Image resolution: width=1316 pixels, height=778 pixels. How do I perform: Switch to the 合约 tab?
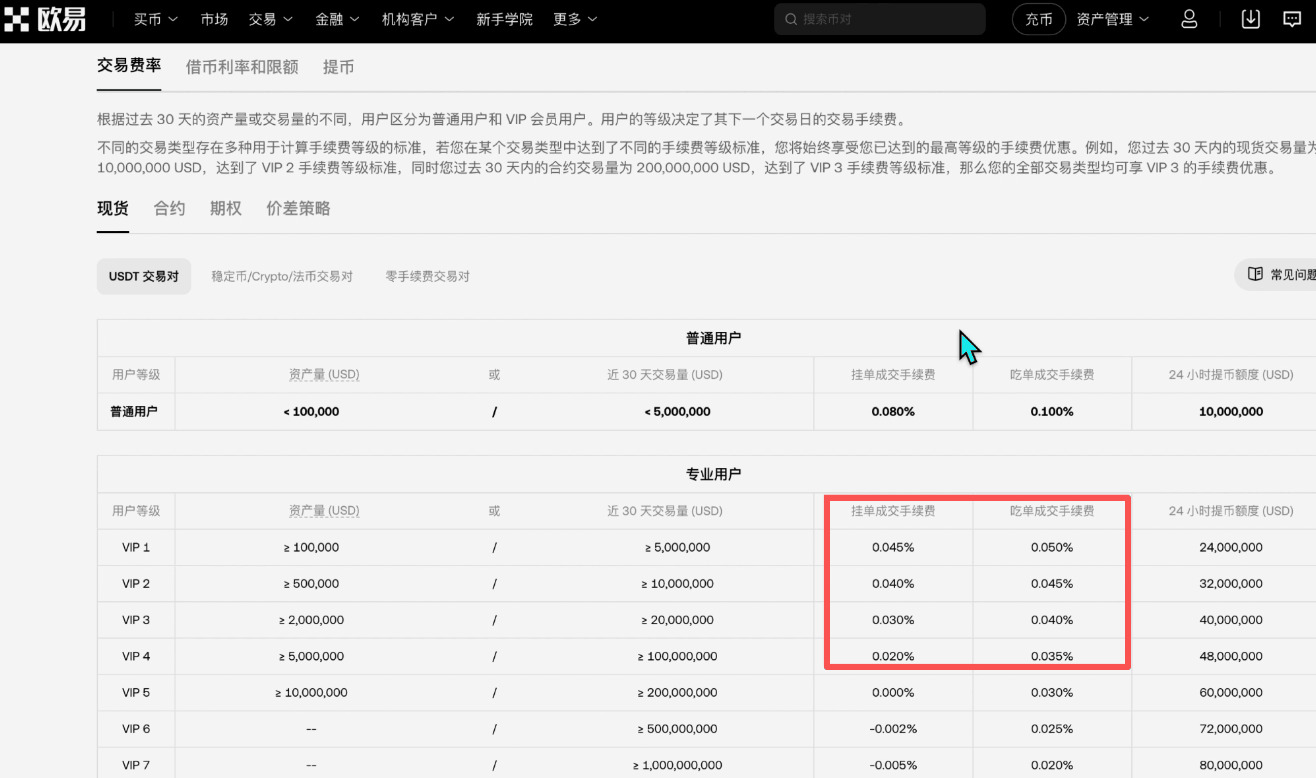(x=168, y=208)
